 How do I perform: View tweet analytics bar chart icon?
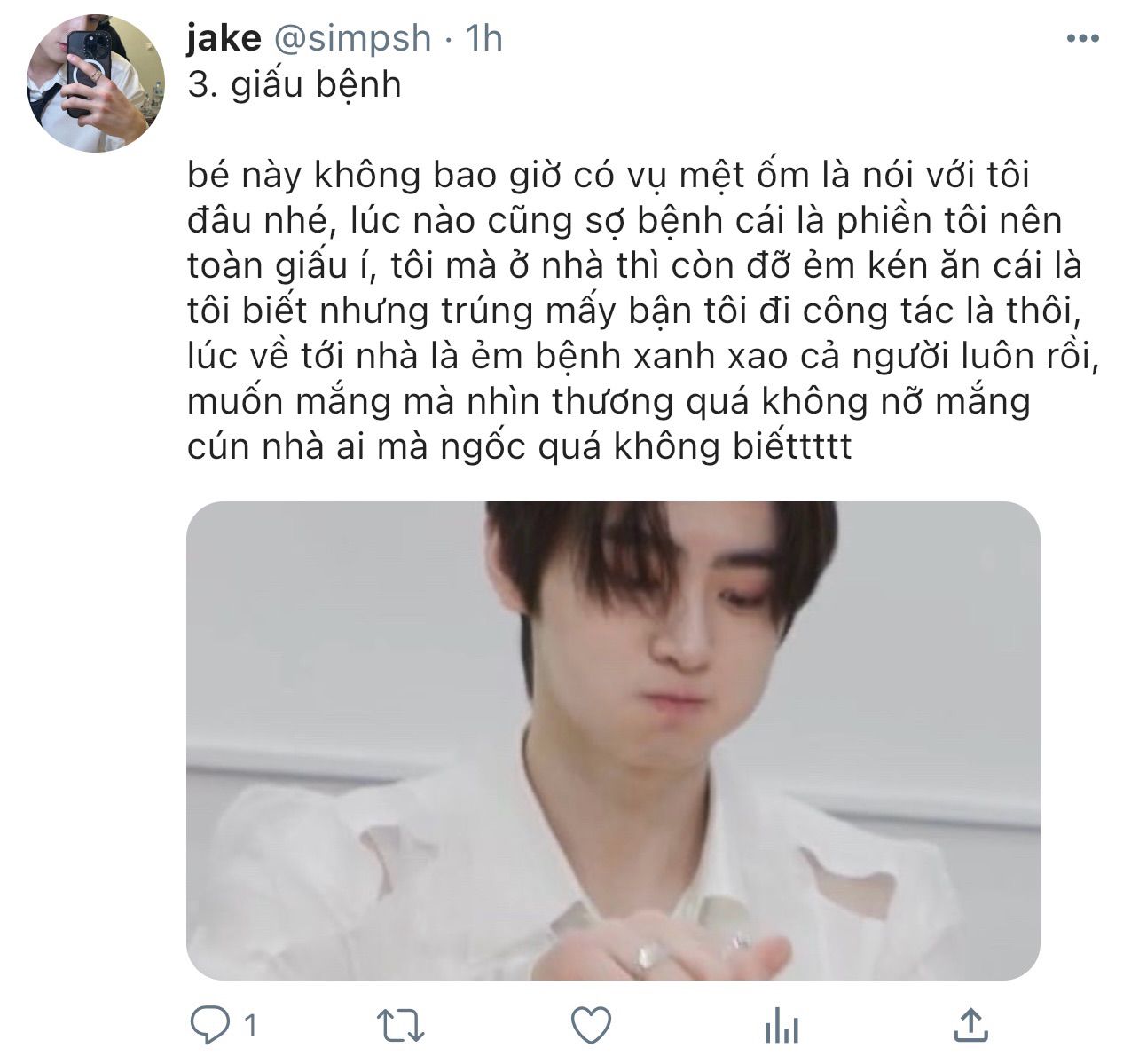click(782, 1026)
